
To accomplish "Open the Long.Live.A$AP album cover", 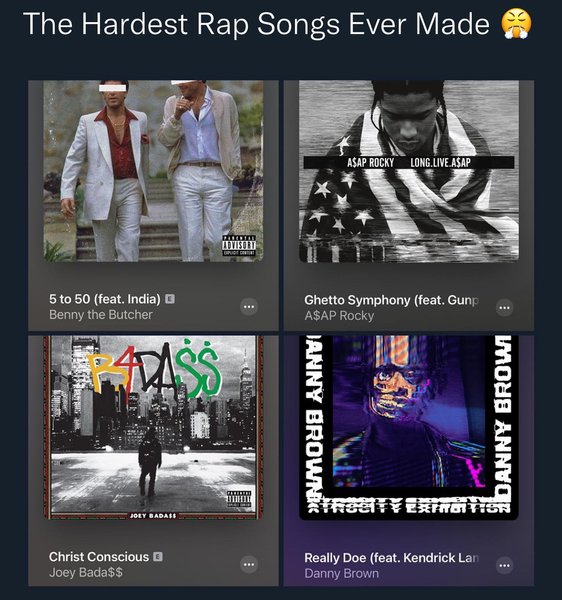I will 409,171.
